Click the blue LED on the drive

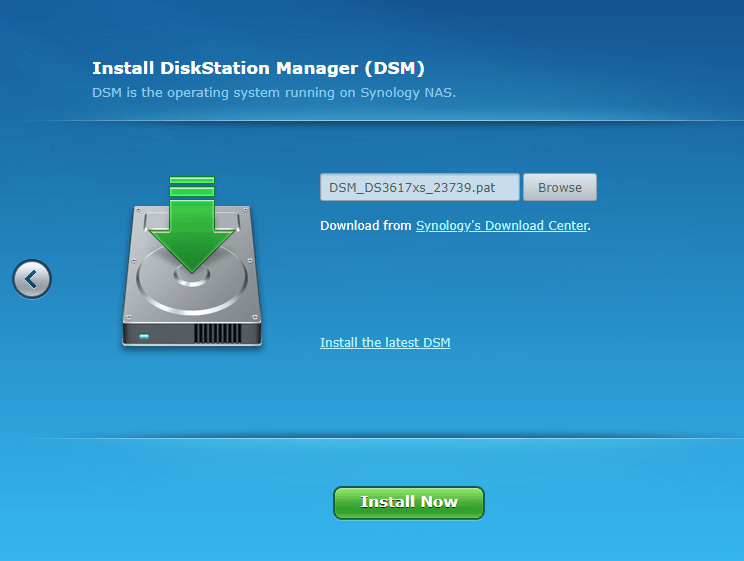144,335
